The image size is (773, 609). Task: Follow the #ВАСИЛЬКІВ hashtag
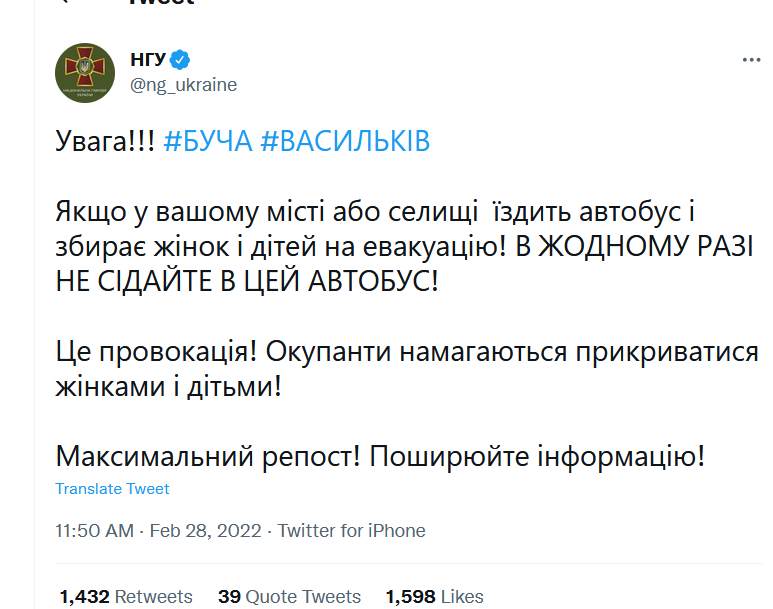pyautogui.click(x=345, y=141)
